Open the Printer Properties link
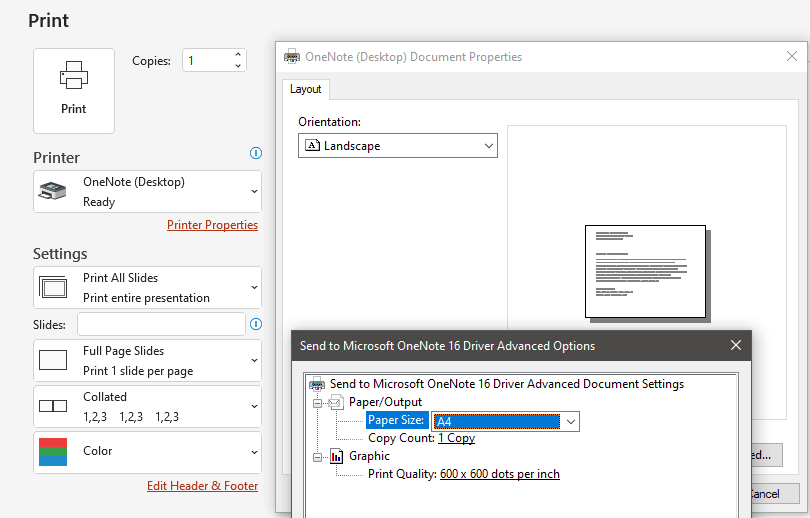This screenshot has height=518, width=810. (x=212, y=225)
